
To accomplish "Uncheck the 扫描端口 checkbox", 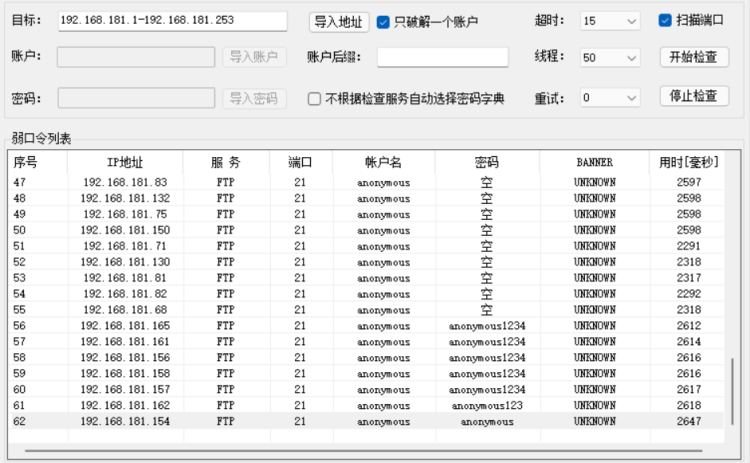I will (665, 20).
